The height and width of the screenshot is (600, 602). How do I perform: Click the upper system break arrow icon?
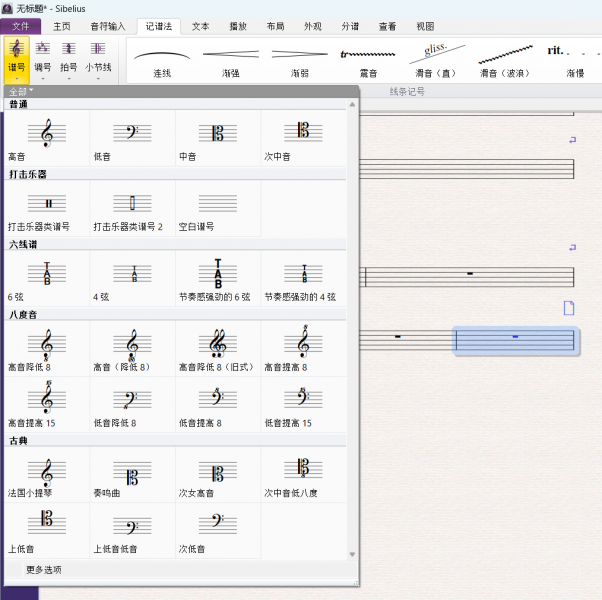coord(572,140)
